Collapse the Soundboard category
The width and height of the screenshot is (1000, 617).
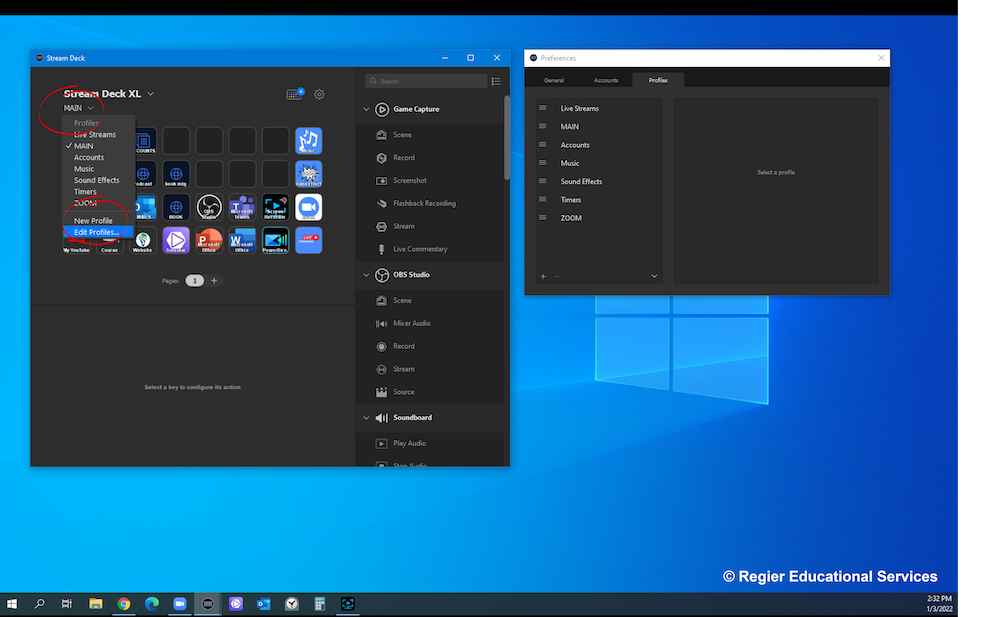[x=367, y=418]
